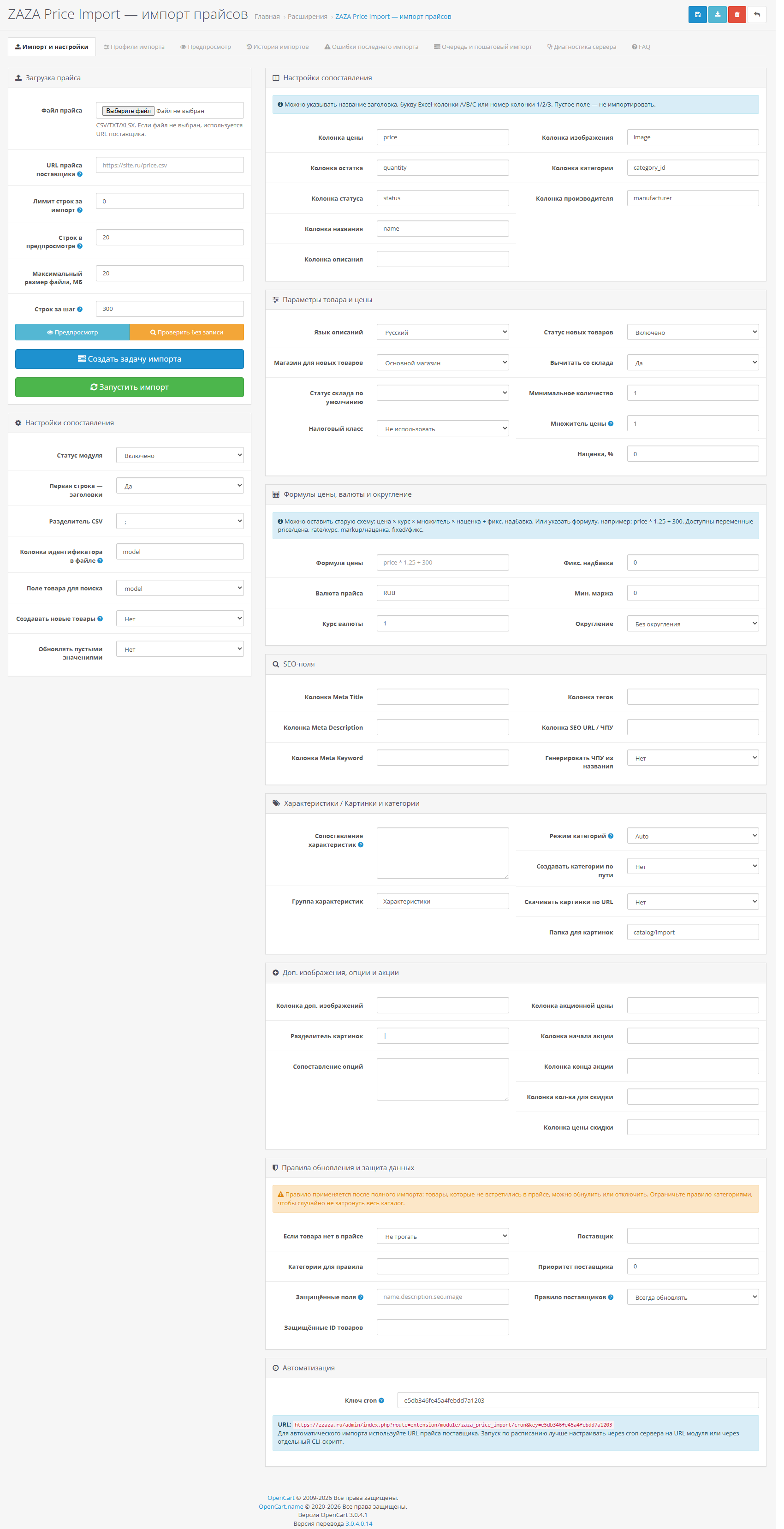This screenshot has height=1529, width=784.
Task: Click help icon for Колонка идентификатора в файле
Action: tap(100, 560)
